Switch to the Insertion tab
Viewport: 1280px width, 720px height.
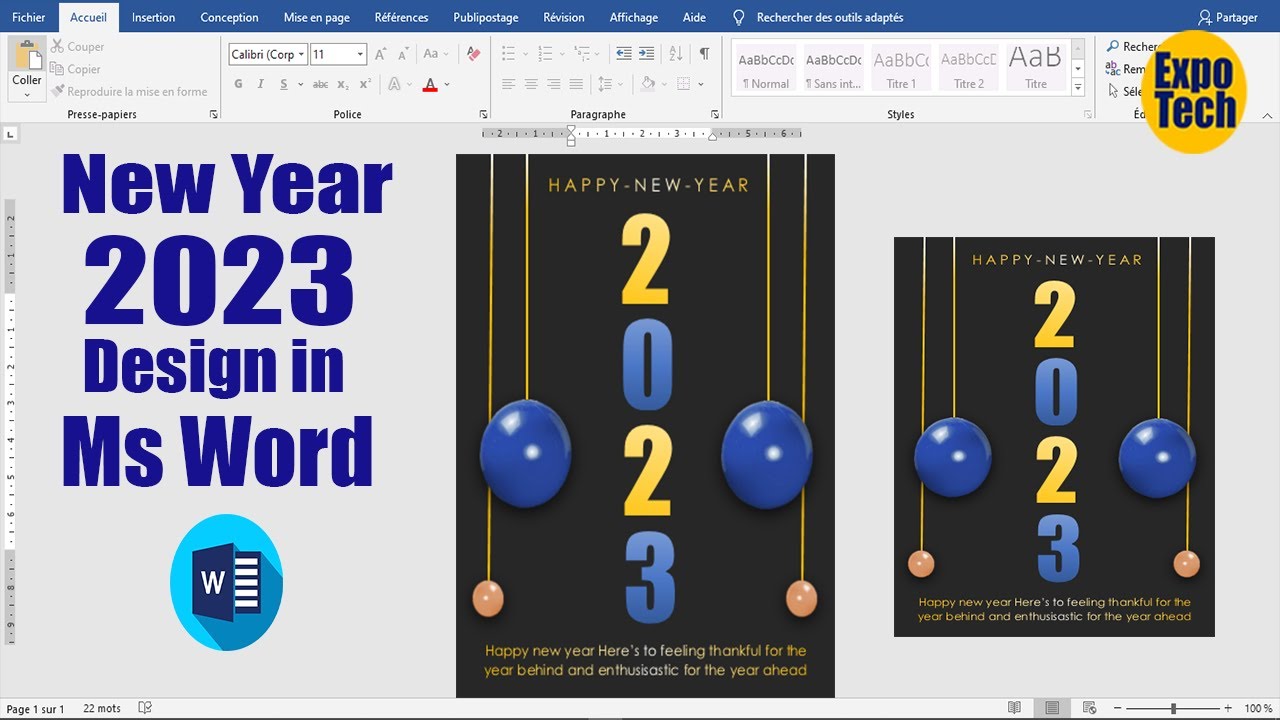(153, 17)
